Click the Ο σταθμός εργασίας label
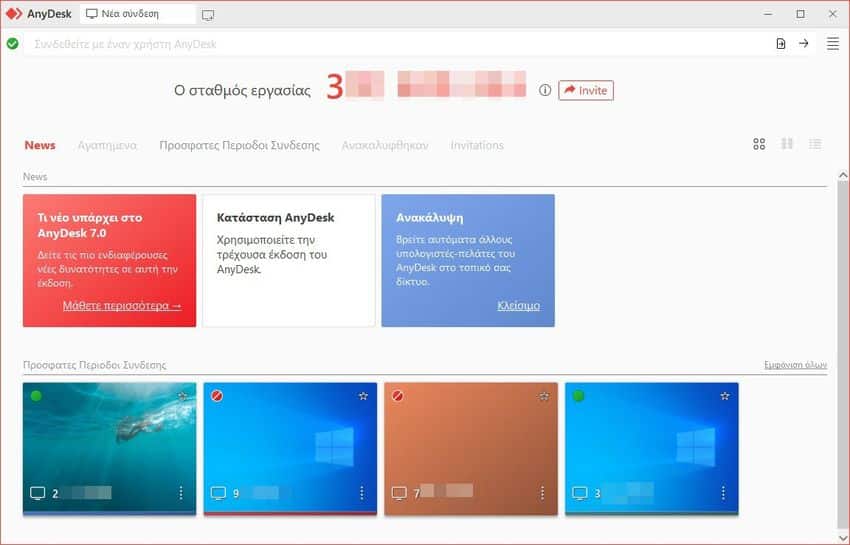 tap(242, 91)
